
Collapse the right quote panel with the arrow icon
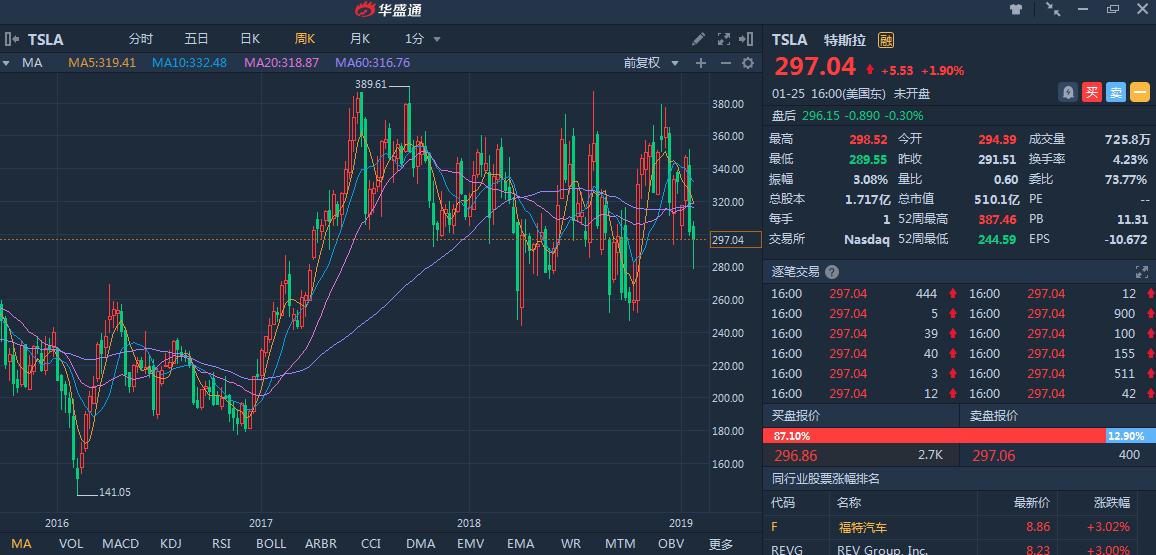[746, 39]
